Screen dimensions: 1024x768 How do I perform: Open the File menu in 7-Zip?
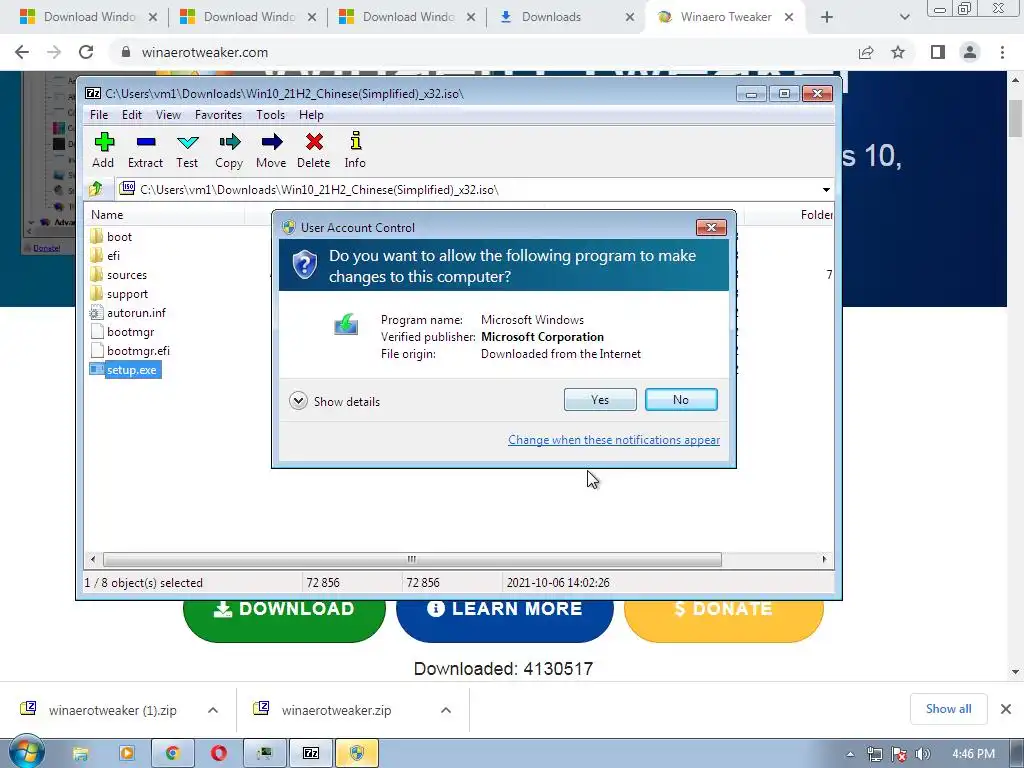click(99, 115)
